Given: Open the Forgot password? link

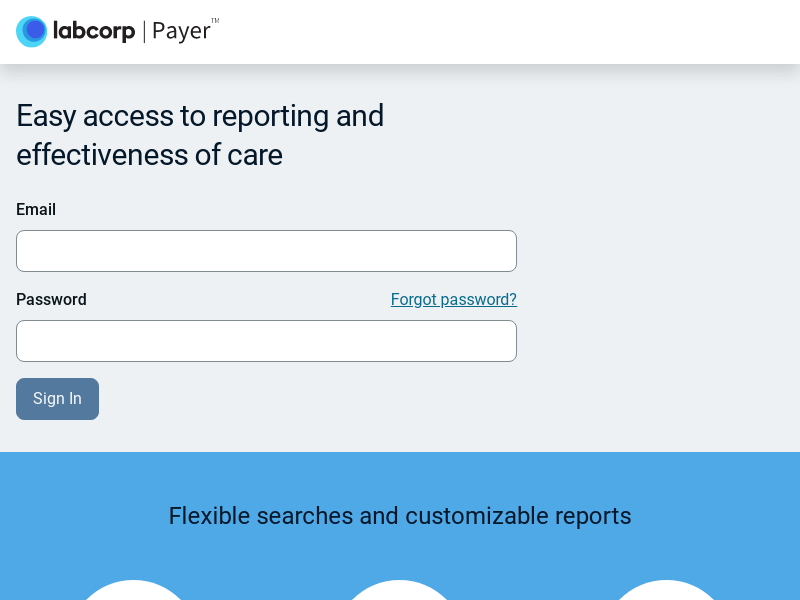Looking at the screenshot, I should 454,299.
